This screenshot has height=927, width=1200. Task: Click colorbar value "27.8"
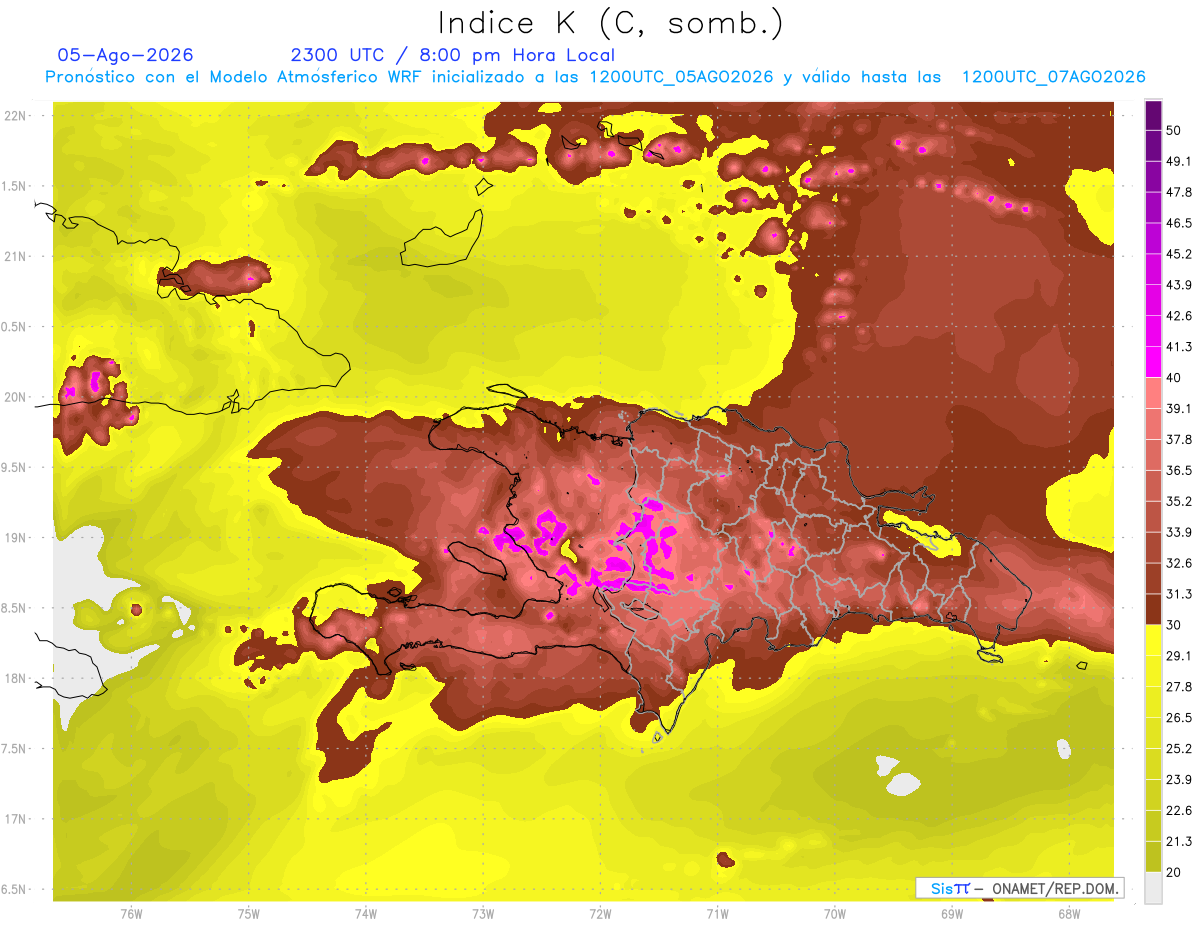(1179, 687)
